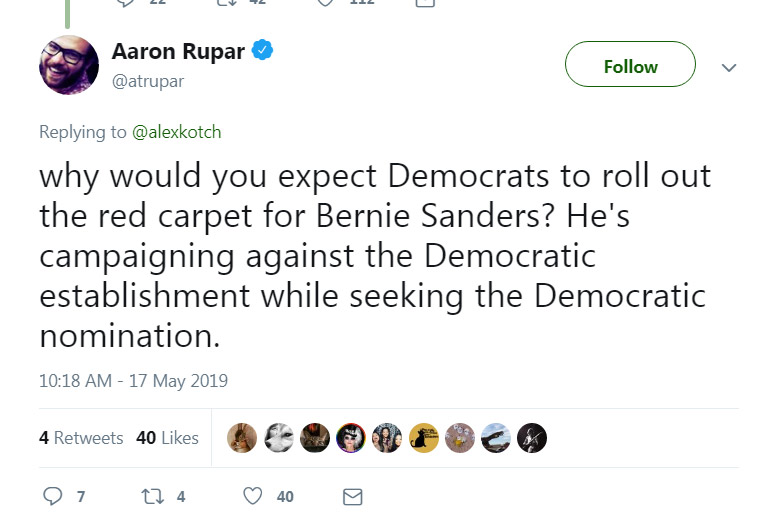Open Aaron Rupar's profile picture

click(x=69, y=65)
